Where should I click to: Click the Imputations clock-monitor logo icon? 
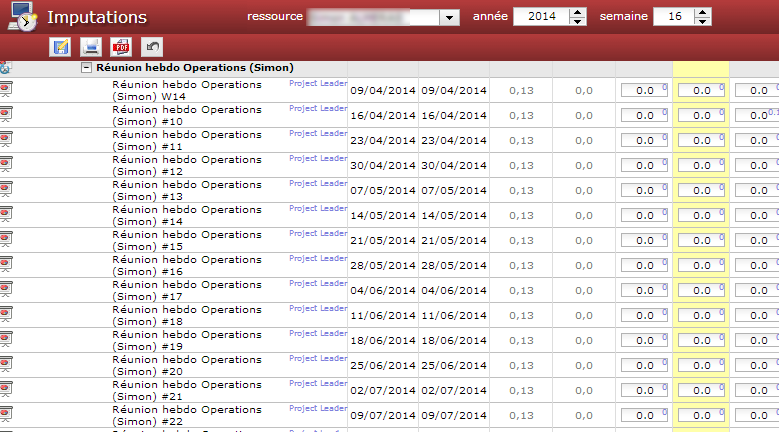22,18
